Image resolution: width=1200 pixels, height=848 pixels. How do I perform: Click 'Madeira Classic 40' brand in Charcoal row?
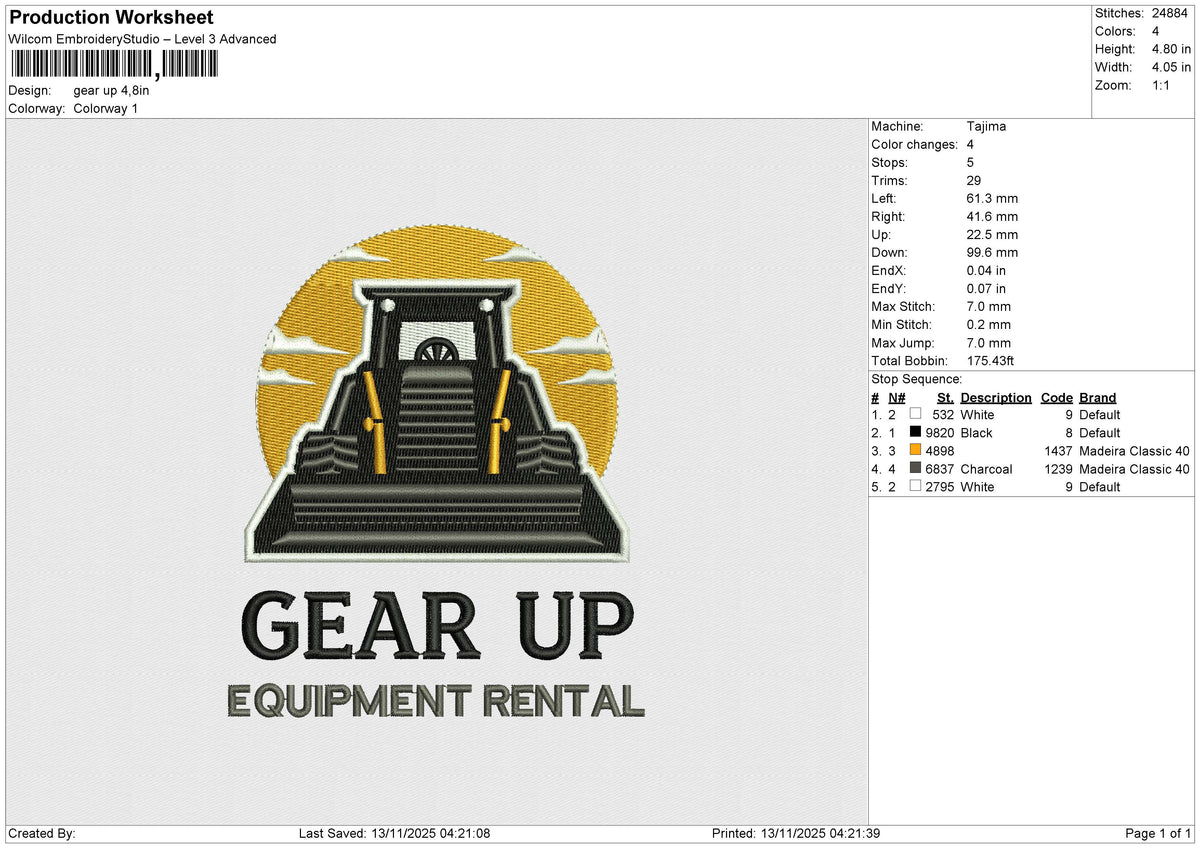[1134, 468]
